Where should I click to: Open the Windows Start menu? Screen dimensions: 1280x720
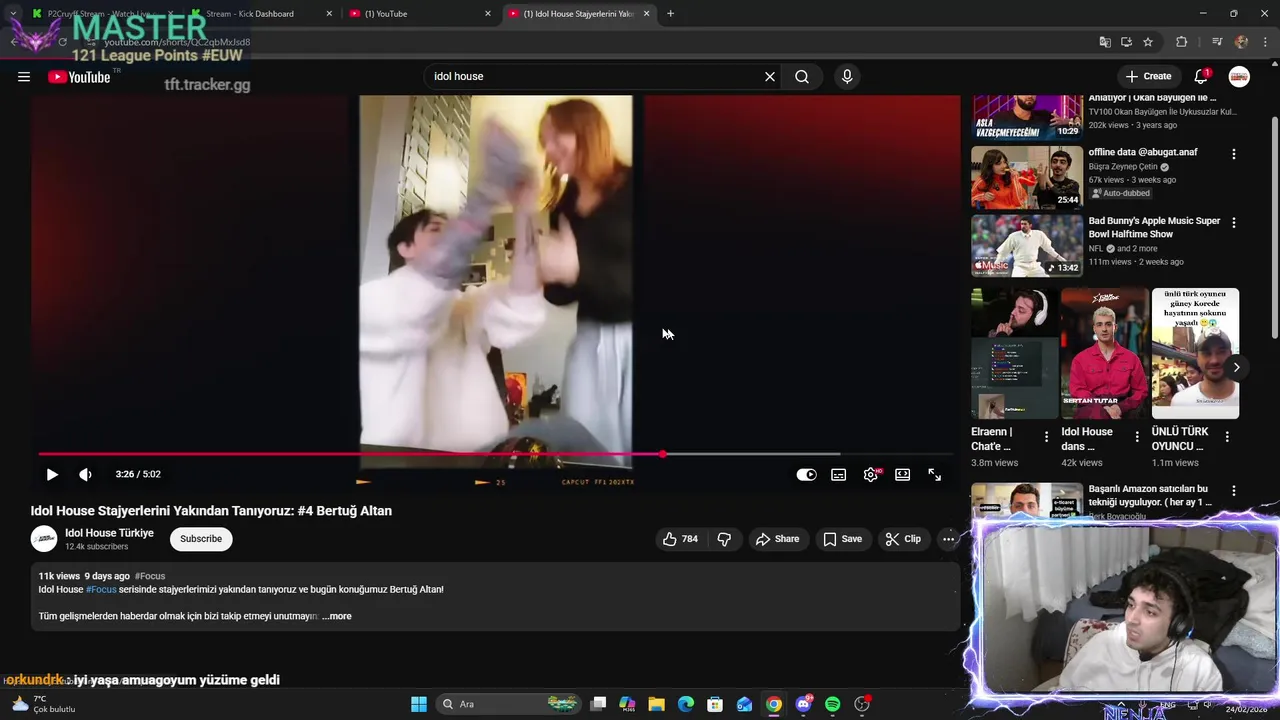(419, 704)
